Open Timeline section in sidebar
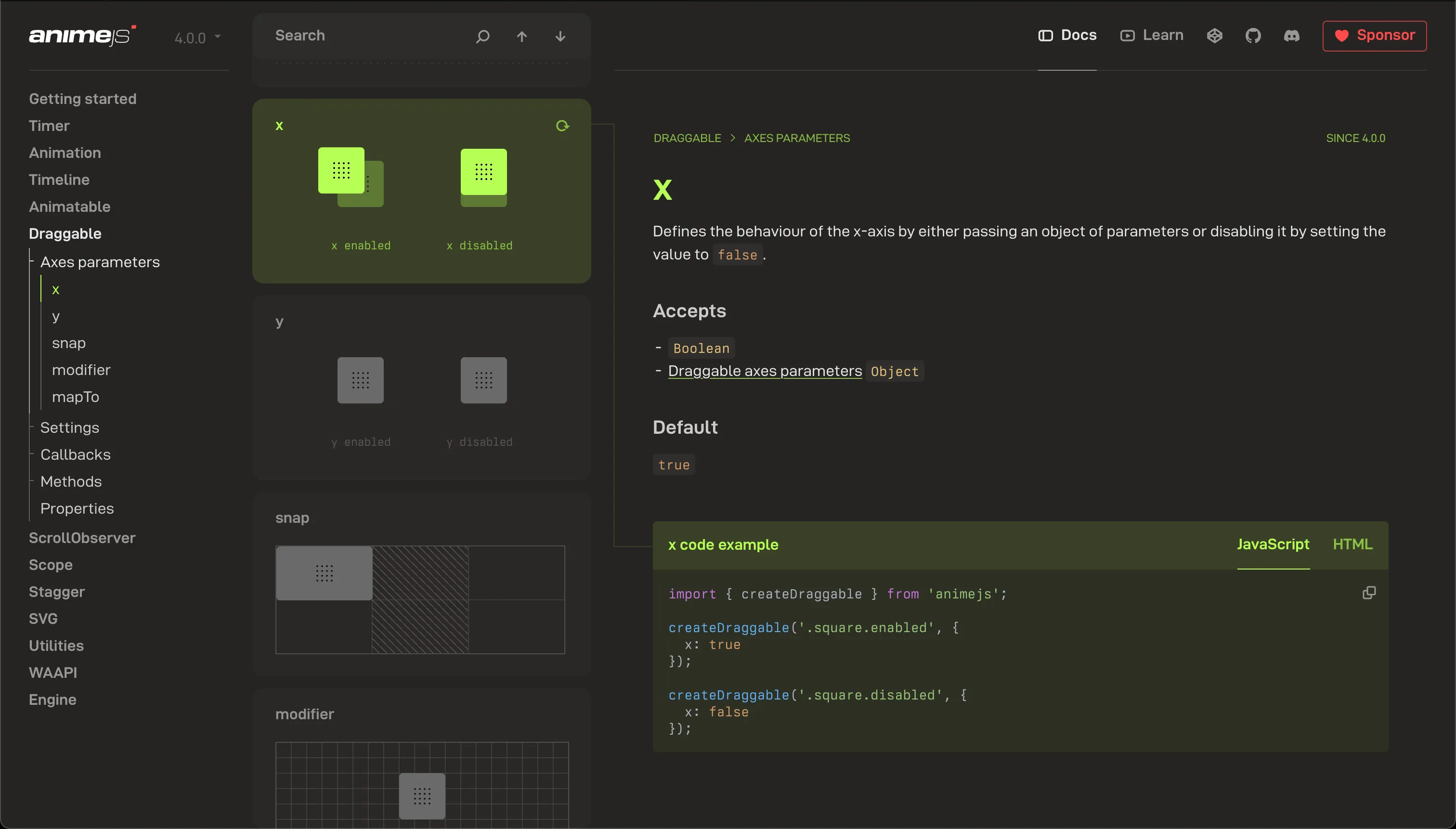 (59, 180)
